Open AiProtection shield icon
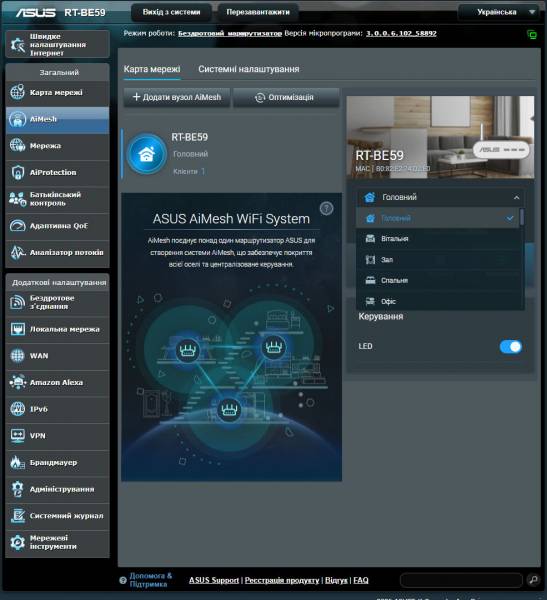 (x=18, y=172)
